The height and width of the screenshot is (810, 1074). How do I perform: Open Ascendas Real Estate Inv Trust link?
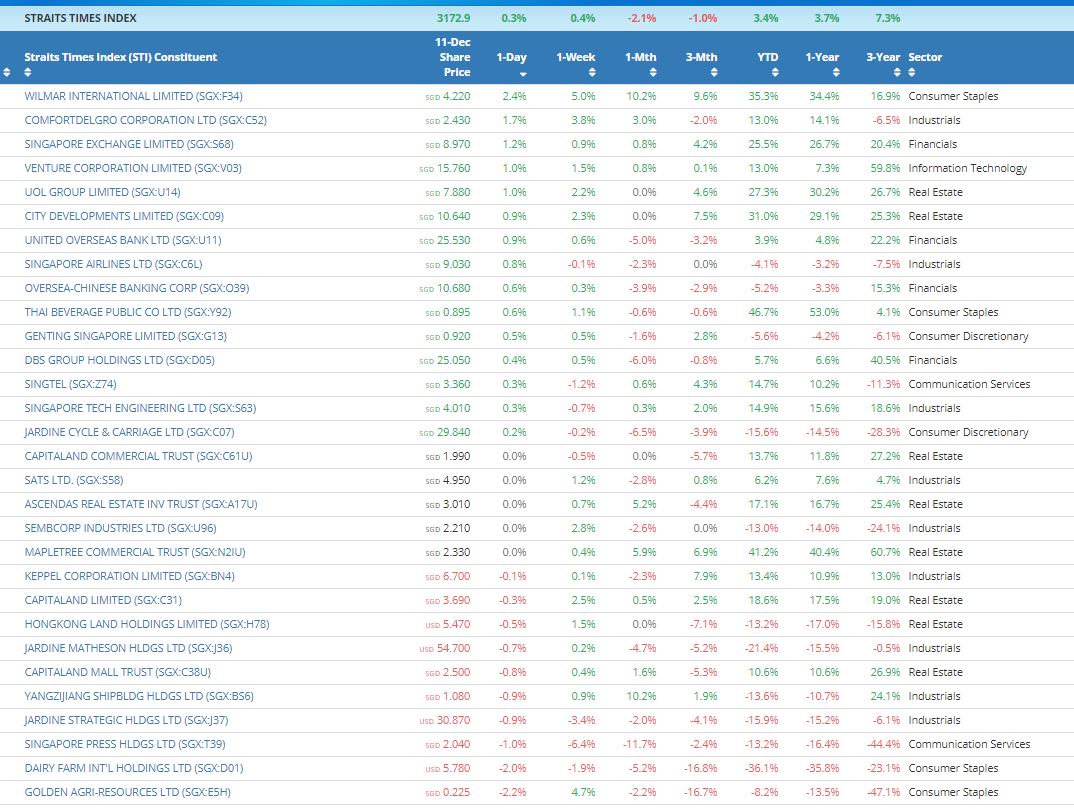[141, 504]
